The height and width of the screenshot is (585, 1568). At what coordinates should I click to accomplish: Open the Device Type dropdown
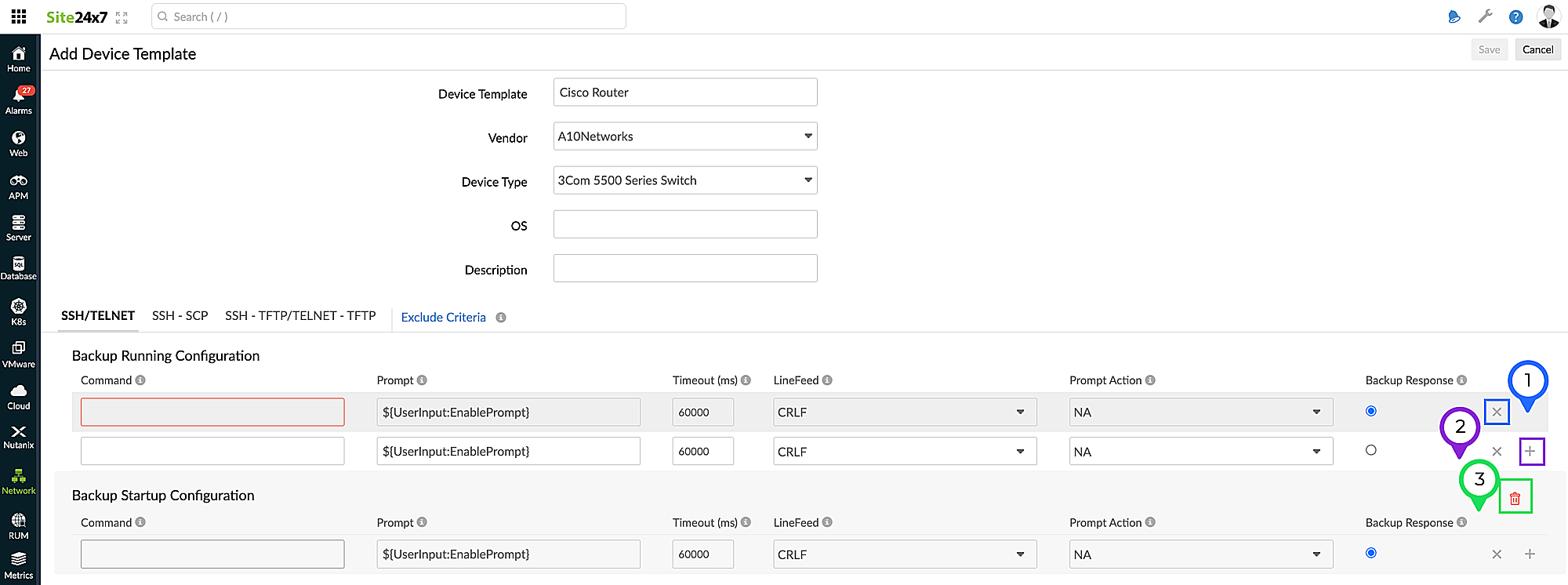684,180
